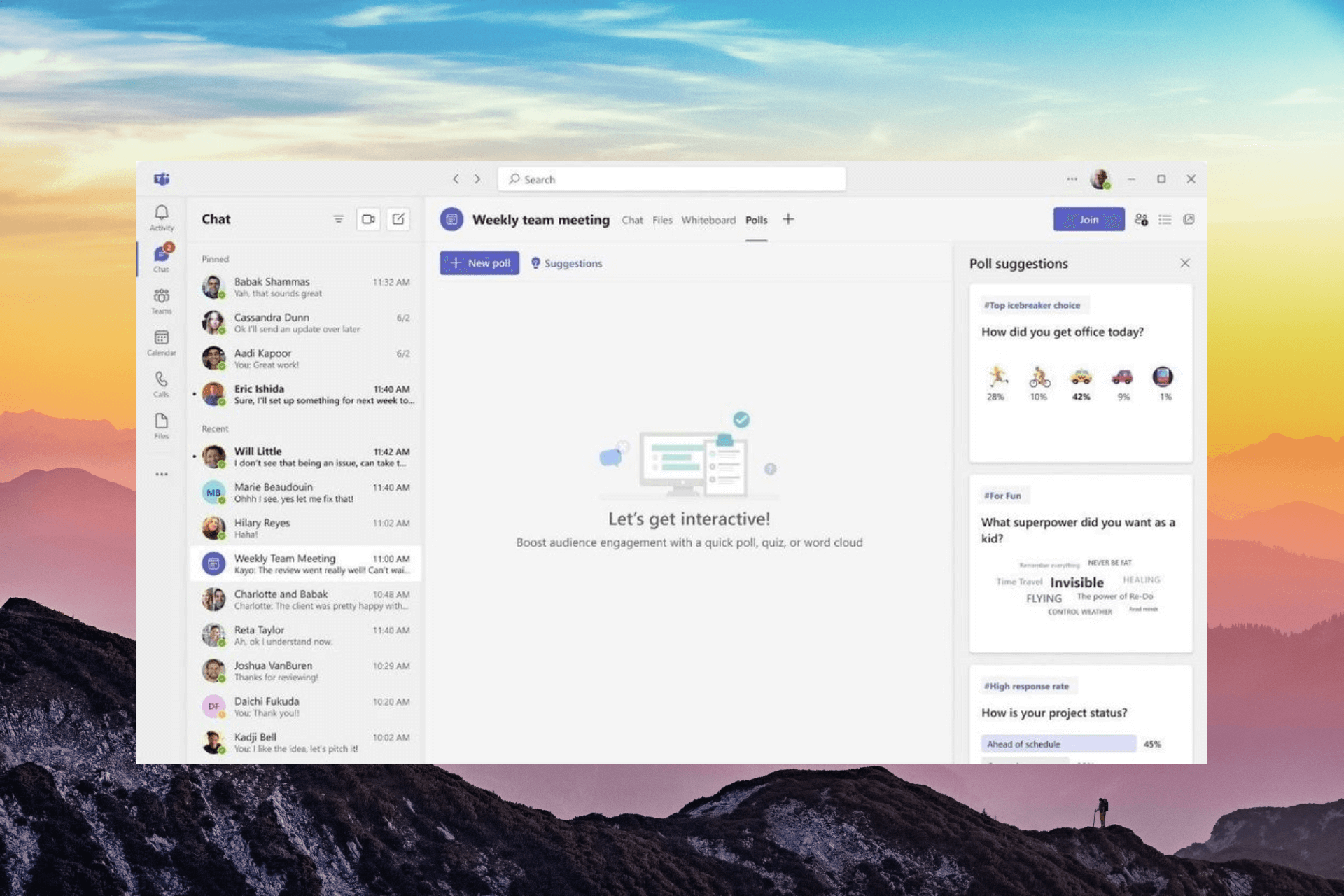Image resolution: width=1344 pixels, height=896 pixels.
Task: Collapse the Recent chats section
Action: (x=215, y=428)
